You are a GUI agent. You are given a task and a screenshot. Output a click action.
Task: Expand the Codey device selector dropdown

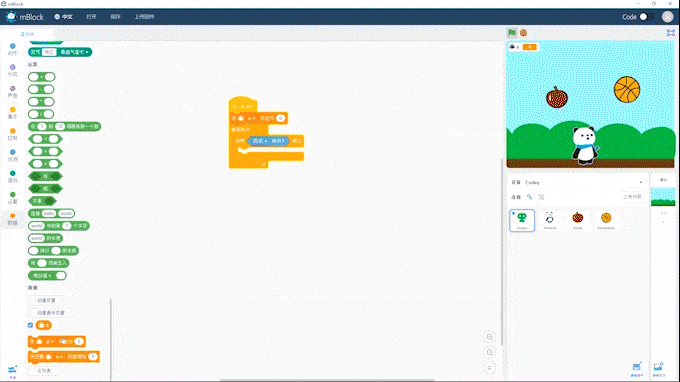641,183
